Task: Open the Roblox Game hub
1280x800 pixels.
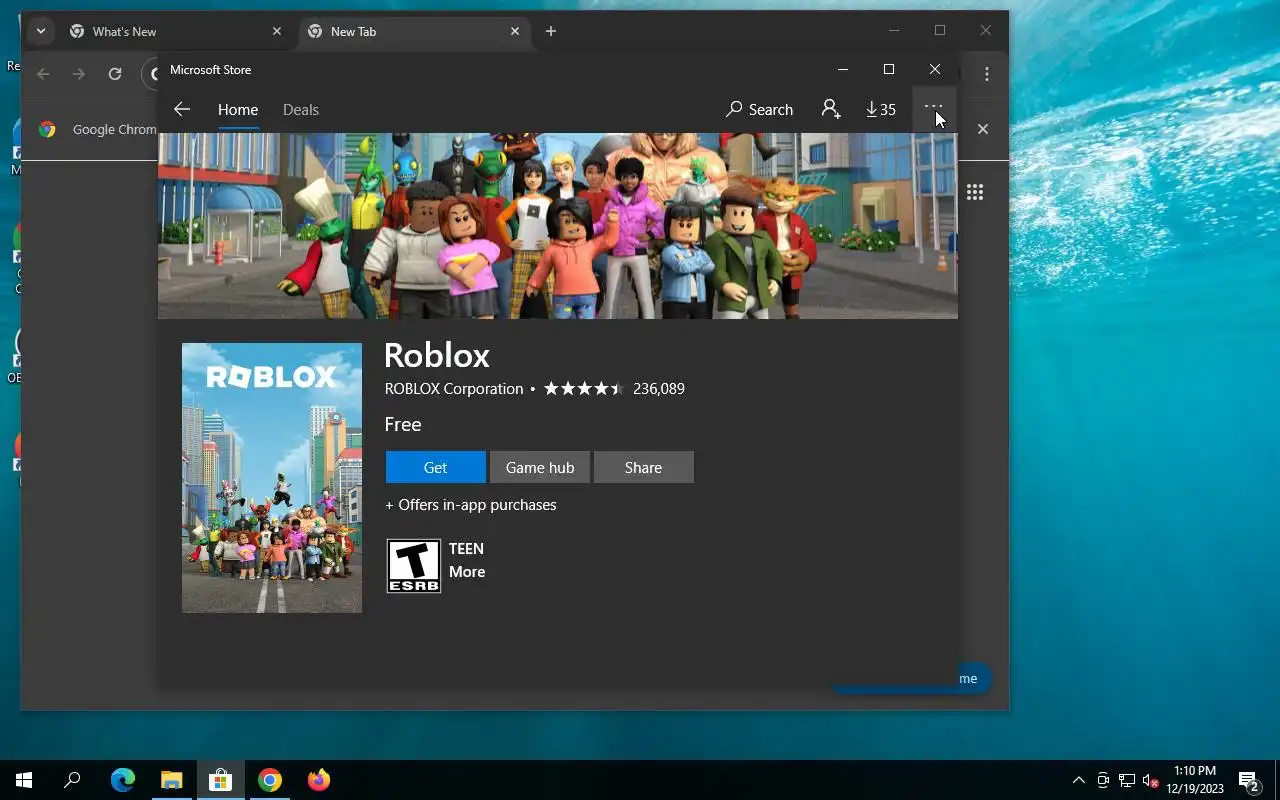Action: pyautogui.click(x=540, y=467)
